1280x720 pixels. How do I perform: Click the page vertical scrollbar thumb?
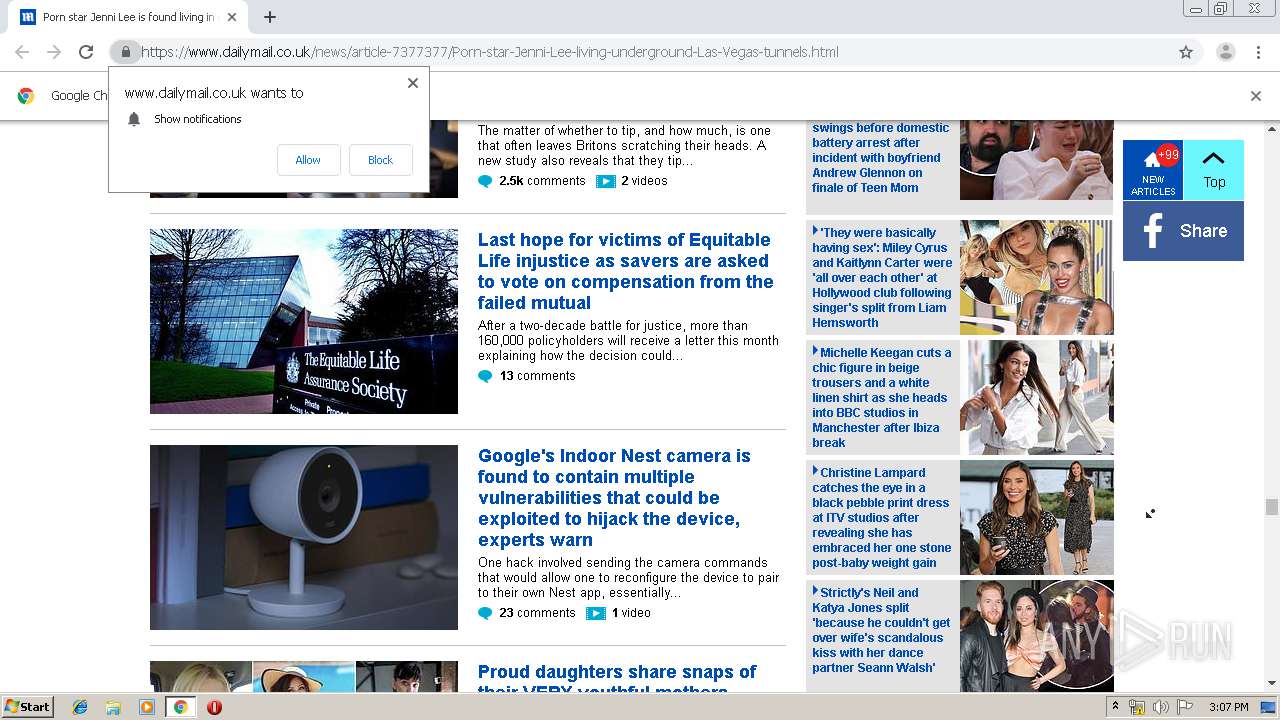click(1272, 507)
